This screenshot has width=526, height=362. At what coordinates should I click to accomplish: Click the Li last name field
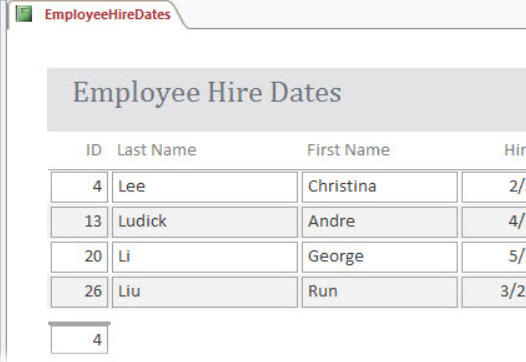pos(205,257)
